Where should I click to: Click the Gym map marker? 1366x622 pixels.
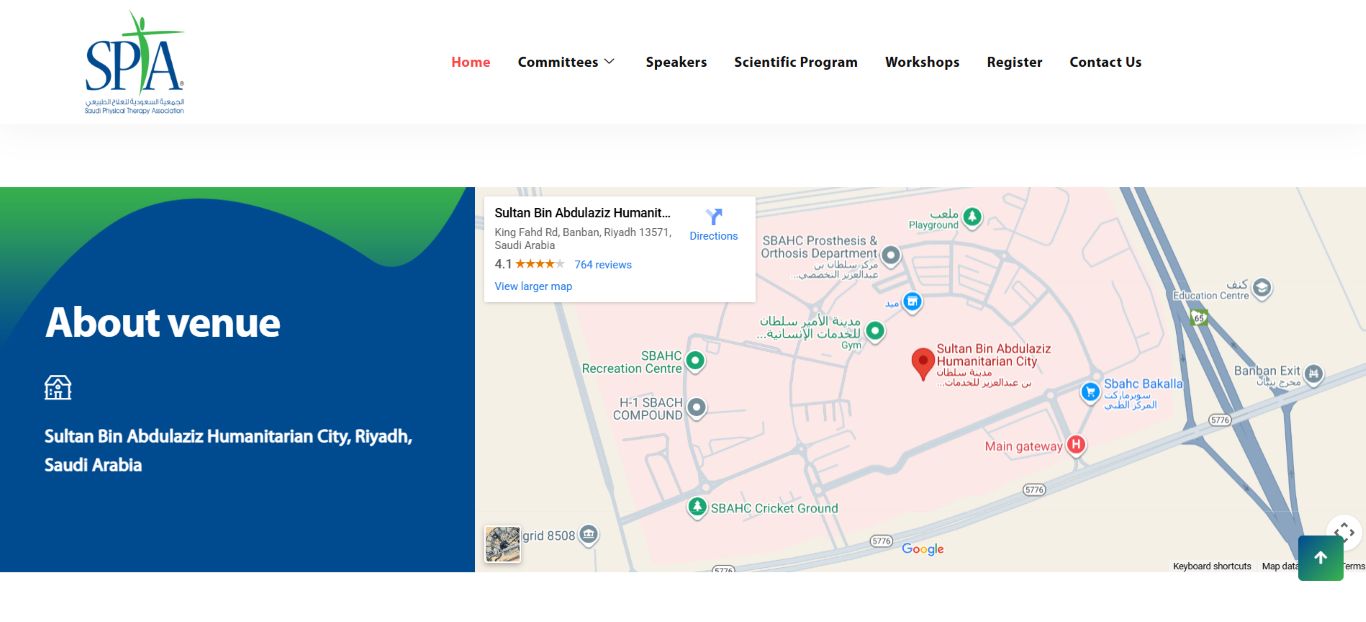click(875, 330)
